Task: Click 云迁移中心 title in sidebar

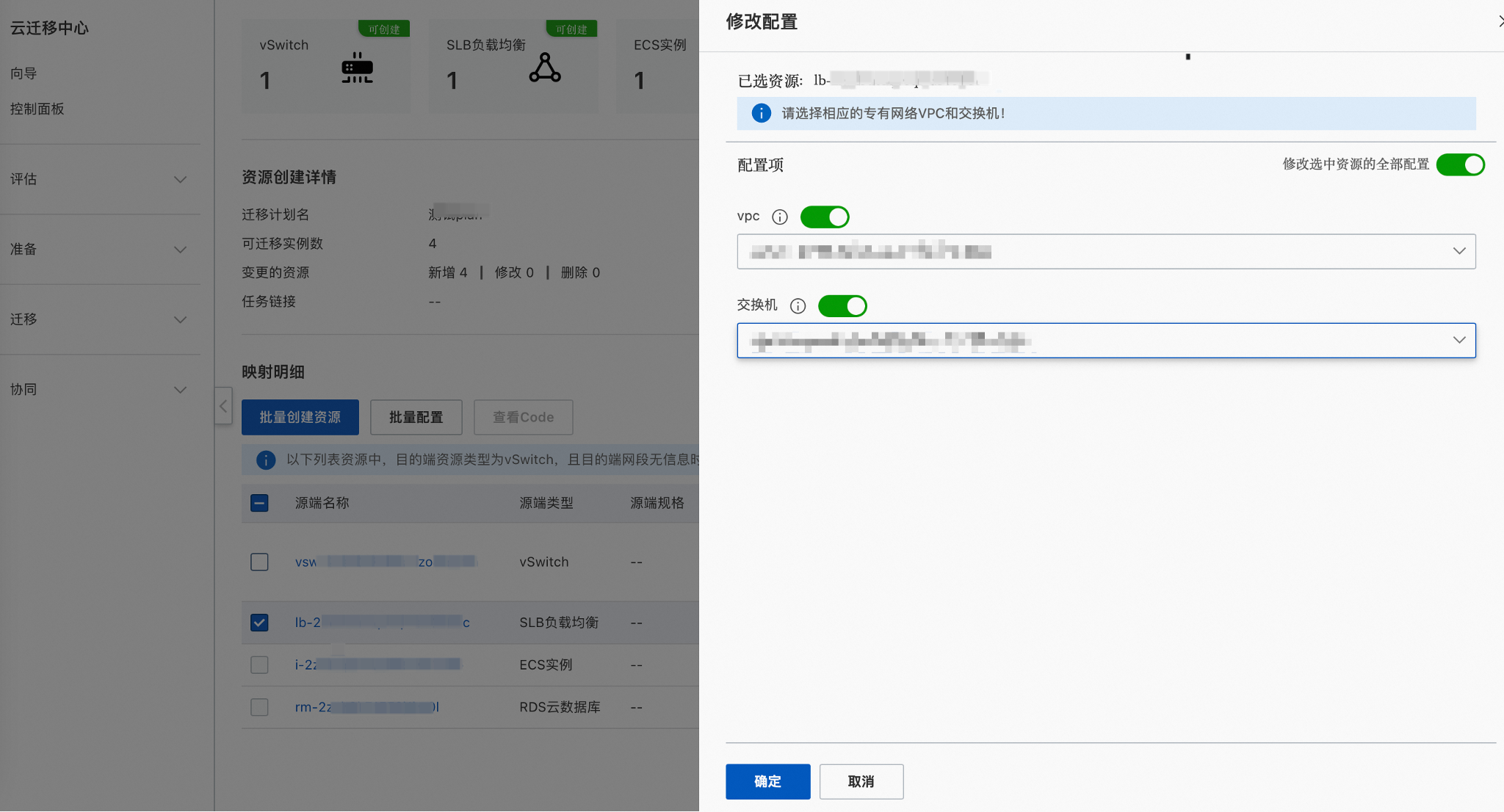Action: (x=49, y=28)
